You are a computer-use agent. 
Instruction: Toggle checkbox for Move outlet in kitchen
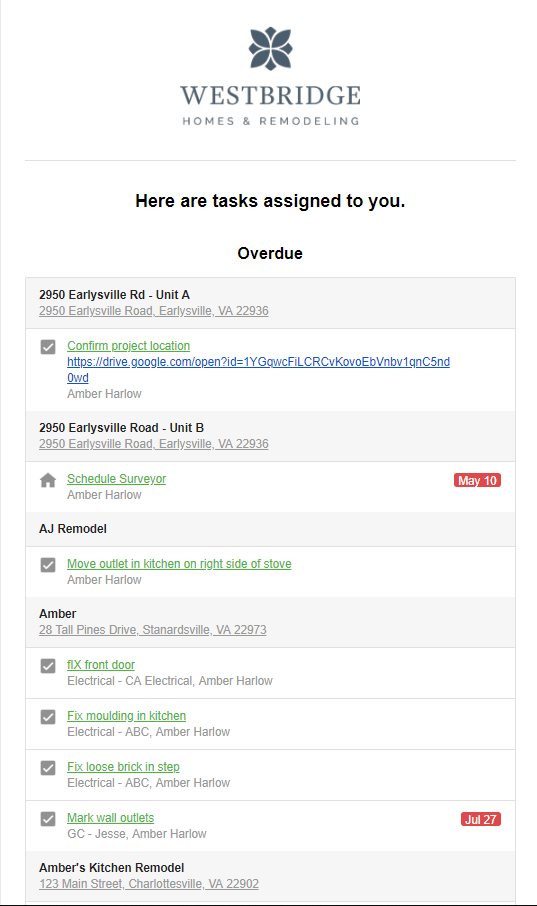click(48, 565)
